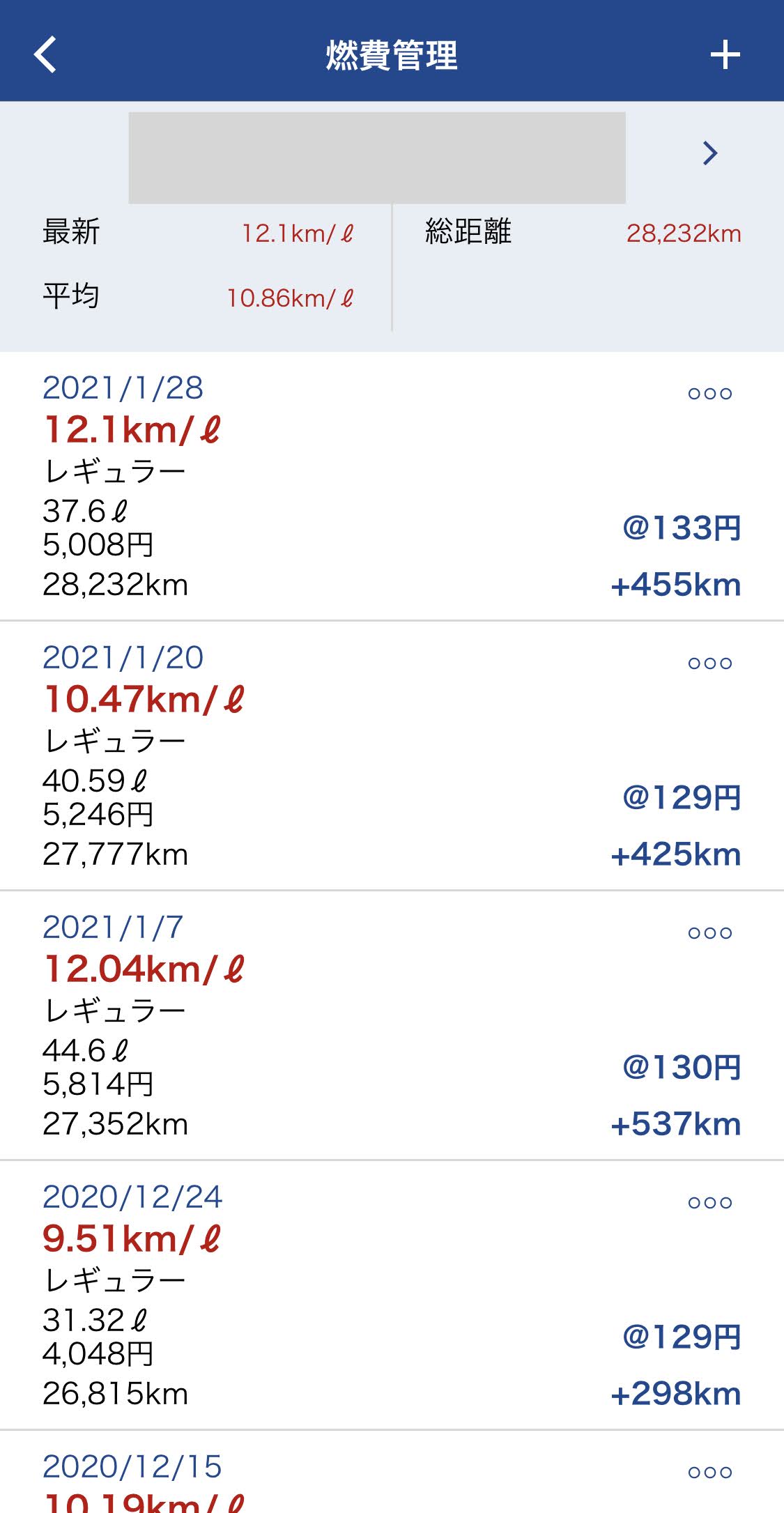Viewport: 784px width, 1513px height.
Task: Open options menu for 2021/1/20 entry
Action: [x=709, y=663]
